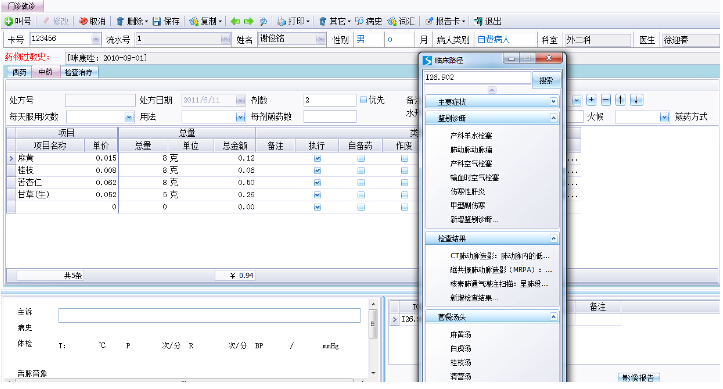Click the 打印 printer icon

[281, 21]
